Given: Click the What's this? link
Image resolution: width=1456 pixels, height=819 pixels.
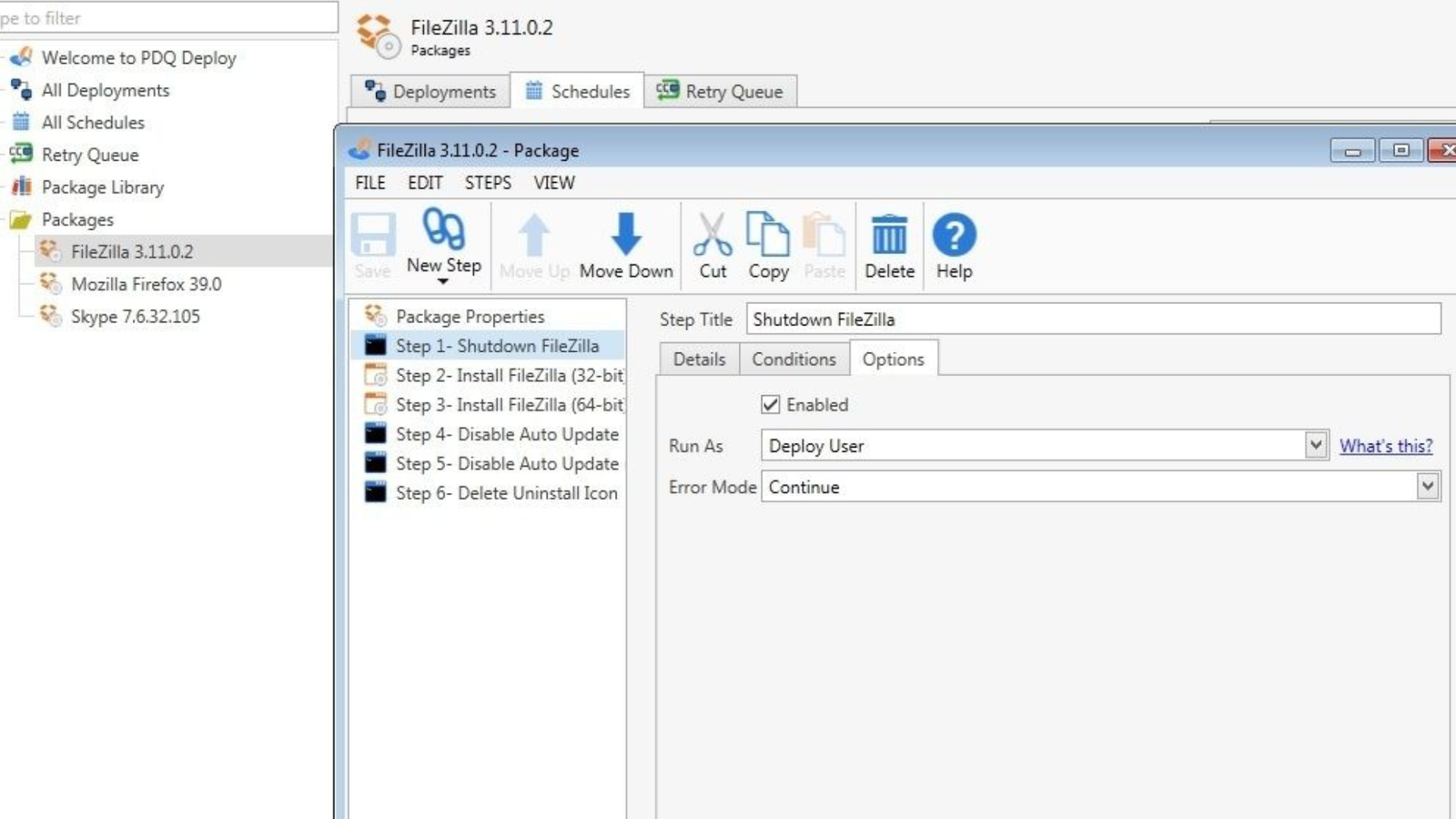Looking at the screenshot, I should pyautogui.click(x=1386, y=446).
